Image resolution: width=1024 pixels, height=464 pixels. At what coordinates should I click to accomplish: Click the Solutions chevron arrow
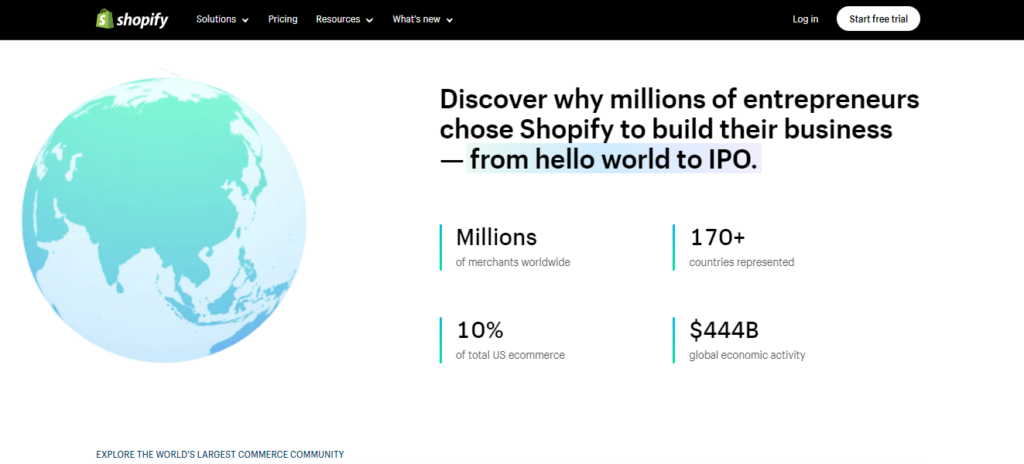(245, 20)
